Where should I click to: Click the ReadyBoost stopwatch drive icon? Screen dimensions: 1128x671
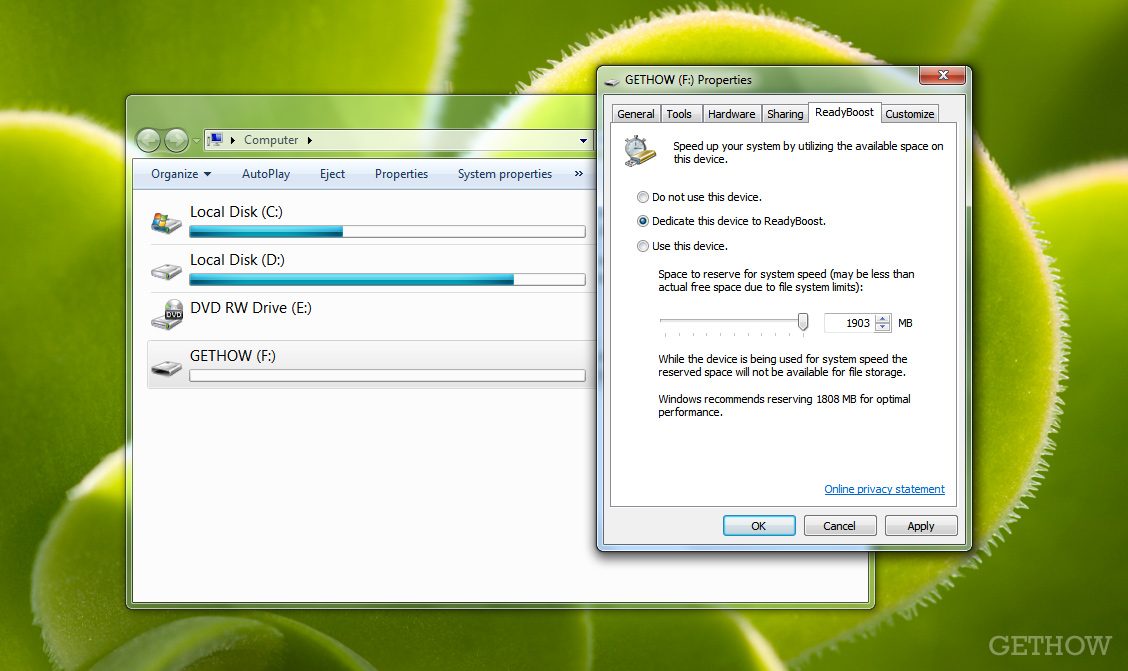point(640,151)
